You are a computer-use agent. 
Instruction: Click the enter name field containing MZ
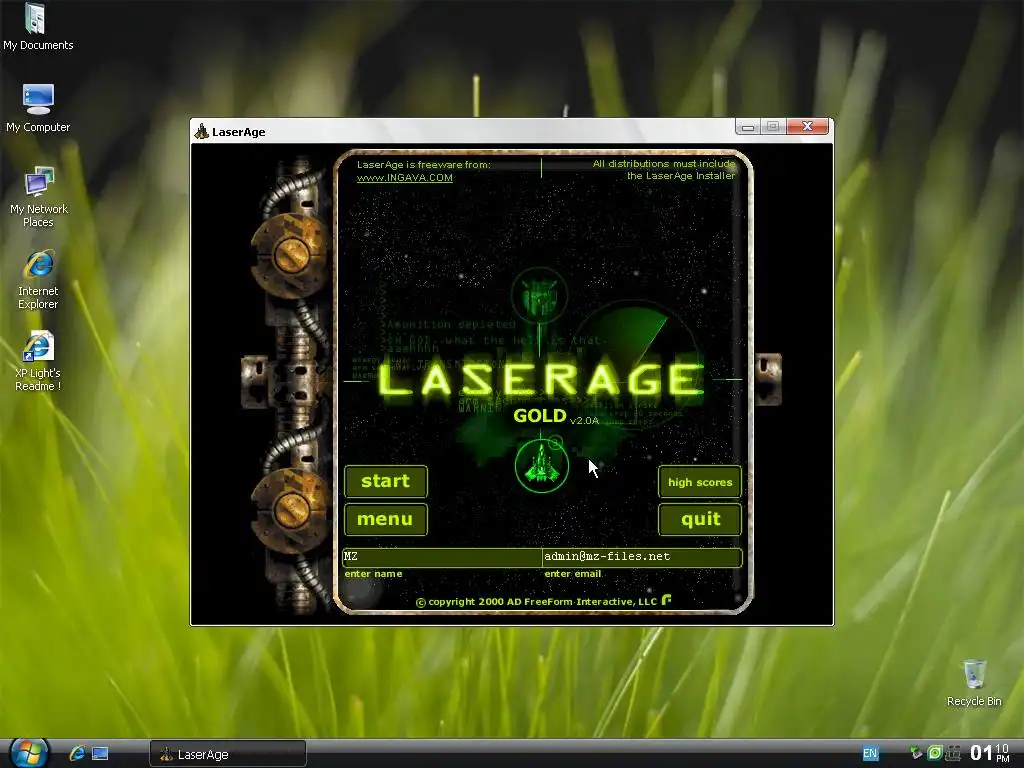442,556
